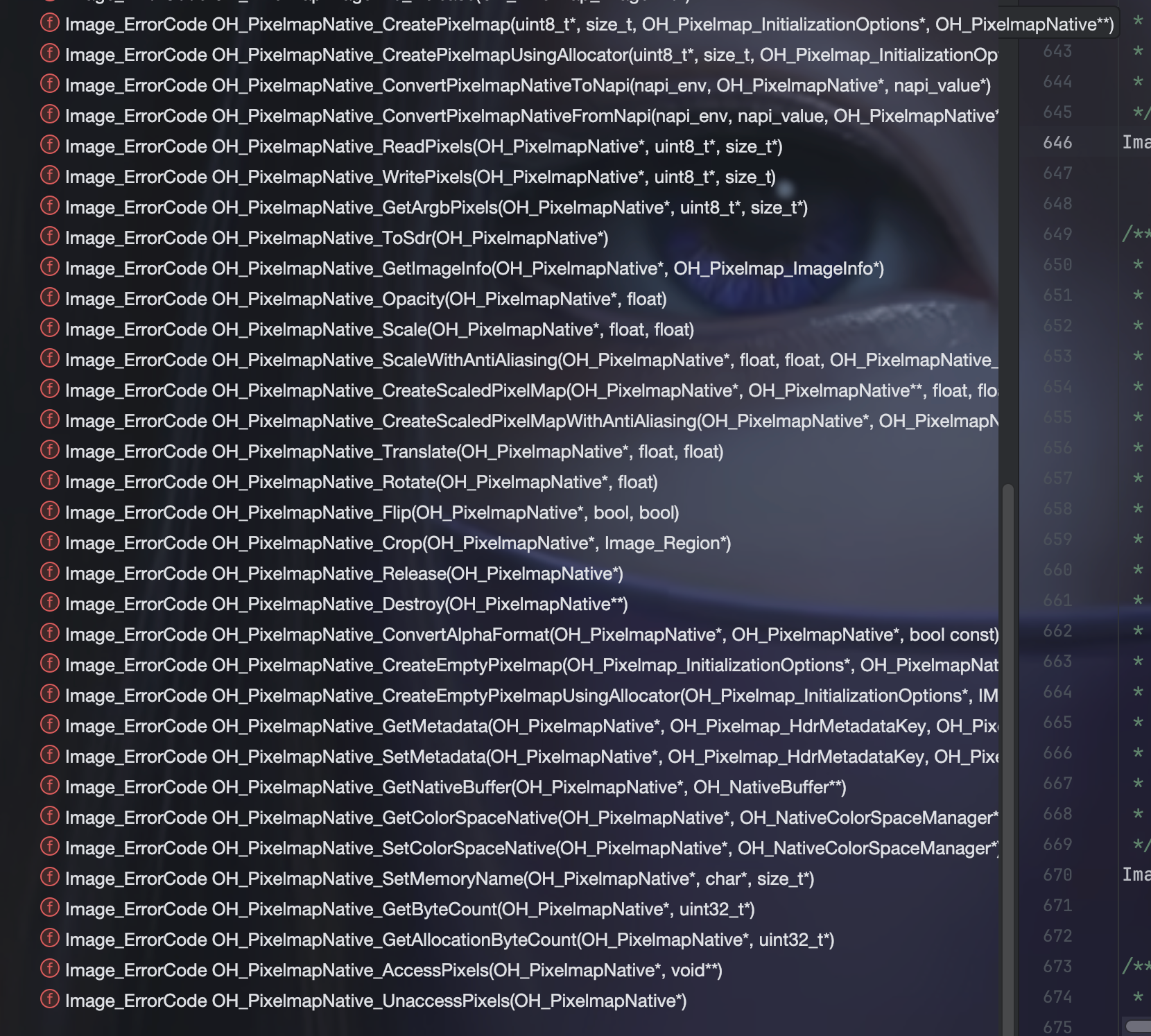Click the function icon for Crop
Image resolution: width=1151 pixels, height=1036 pixels.
click(x=50, y=542)
